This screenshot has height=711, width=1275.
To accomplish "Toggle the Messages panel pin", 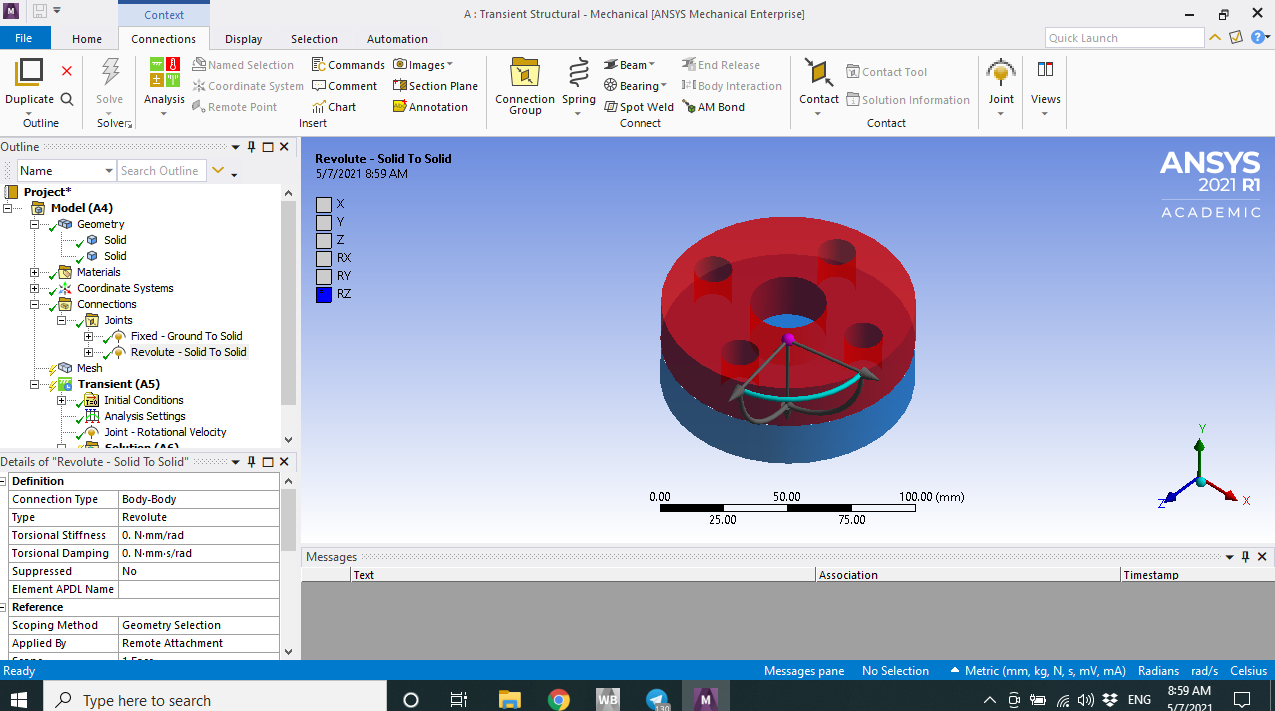I will coord(1245,557).
